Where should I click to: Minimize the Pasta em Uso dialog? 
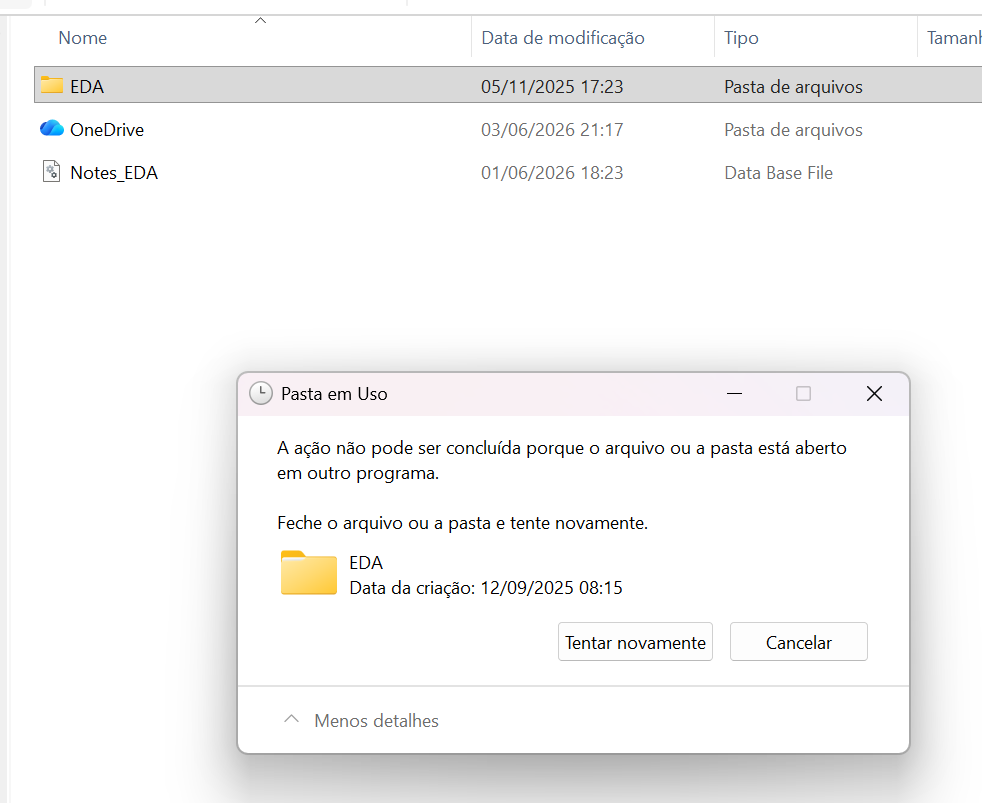734,393
